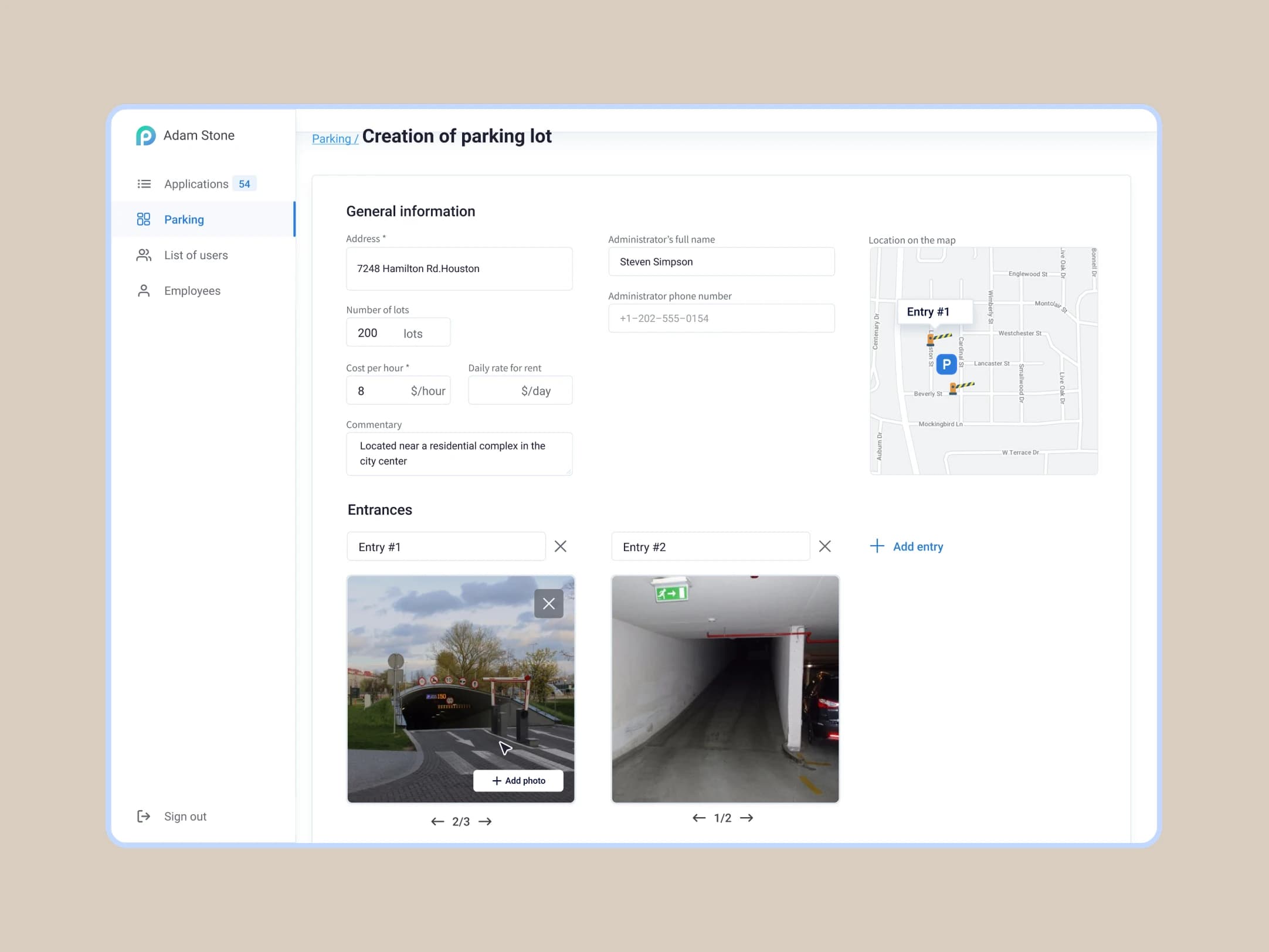The height and width of the screenshot is (952, 1269).
Task: Click Westchester St label on the map
Action: 1020,333
